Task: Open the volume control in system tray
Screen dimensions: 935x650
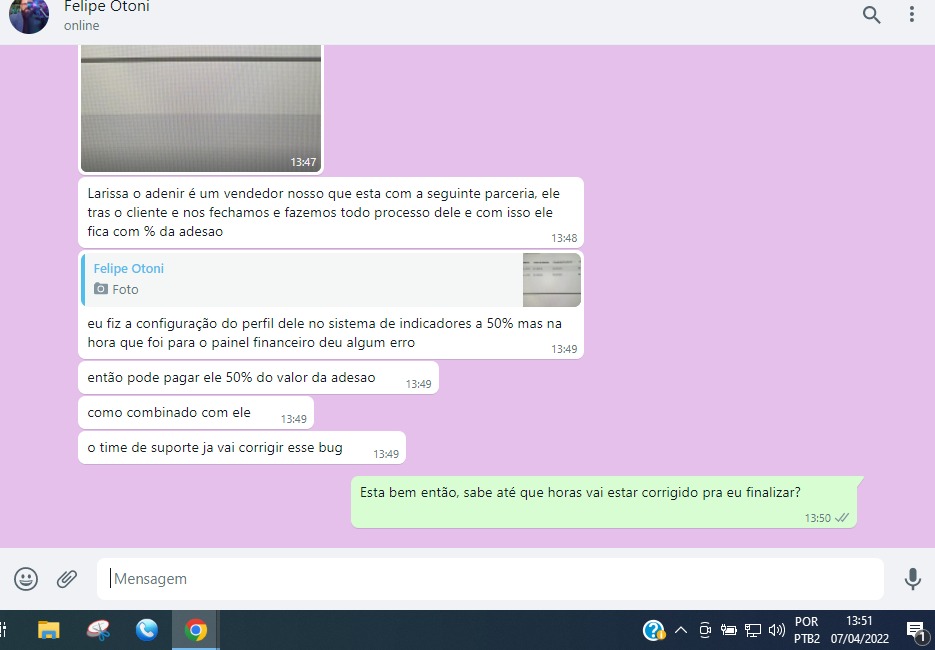Action: point(776,630)
